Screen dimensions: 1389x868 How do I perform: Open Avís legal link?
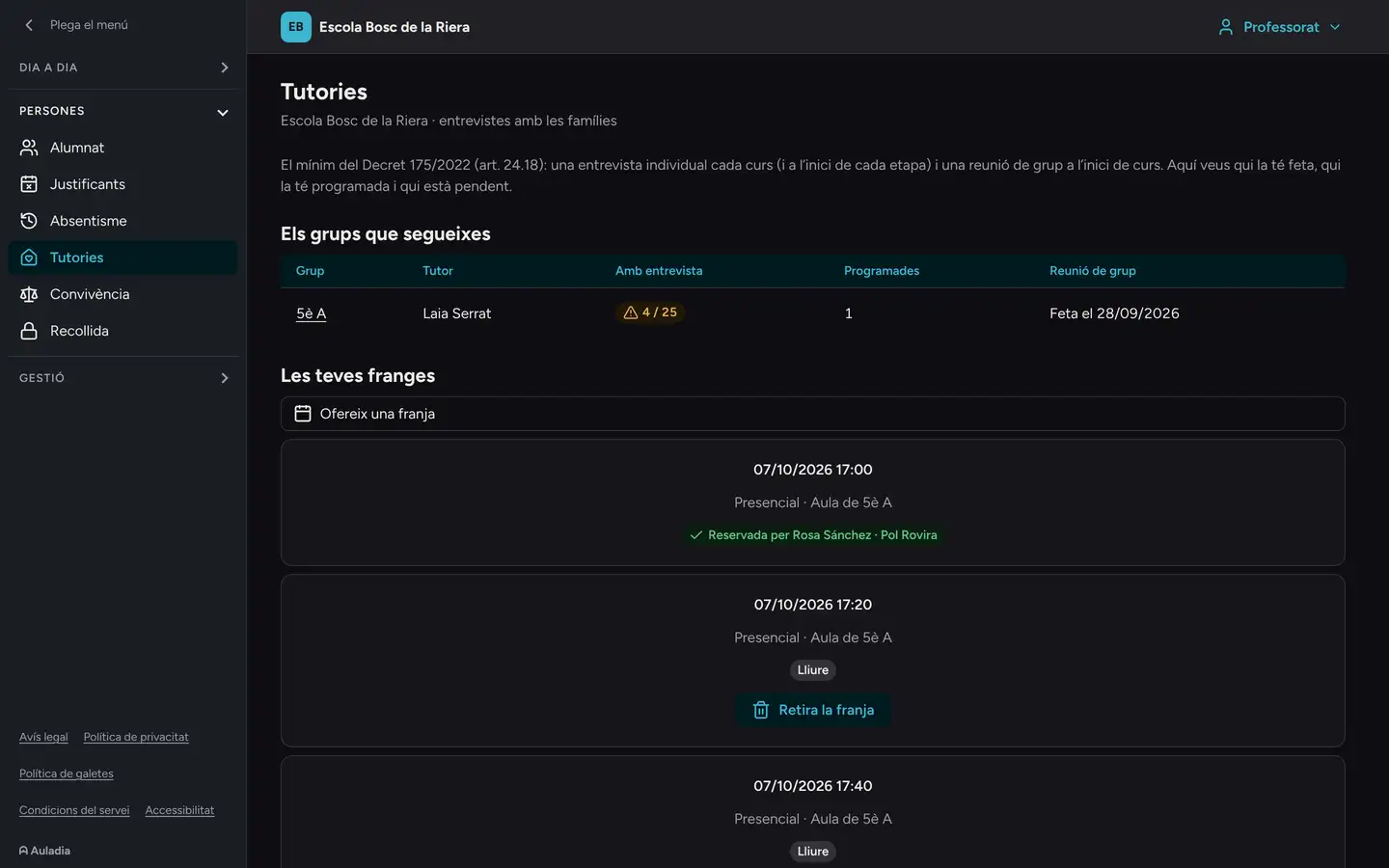click(43, 737)
